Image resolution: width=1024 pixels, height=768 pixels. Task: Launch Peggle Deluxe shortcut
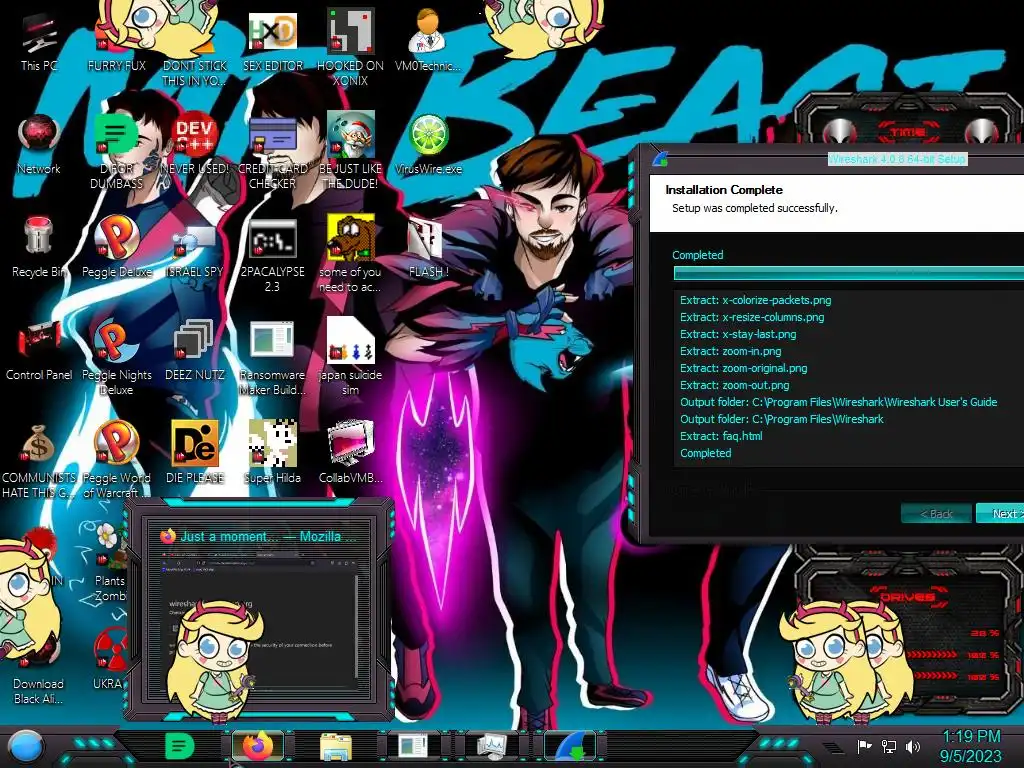pyautogui.click(x=116, y=247)
